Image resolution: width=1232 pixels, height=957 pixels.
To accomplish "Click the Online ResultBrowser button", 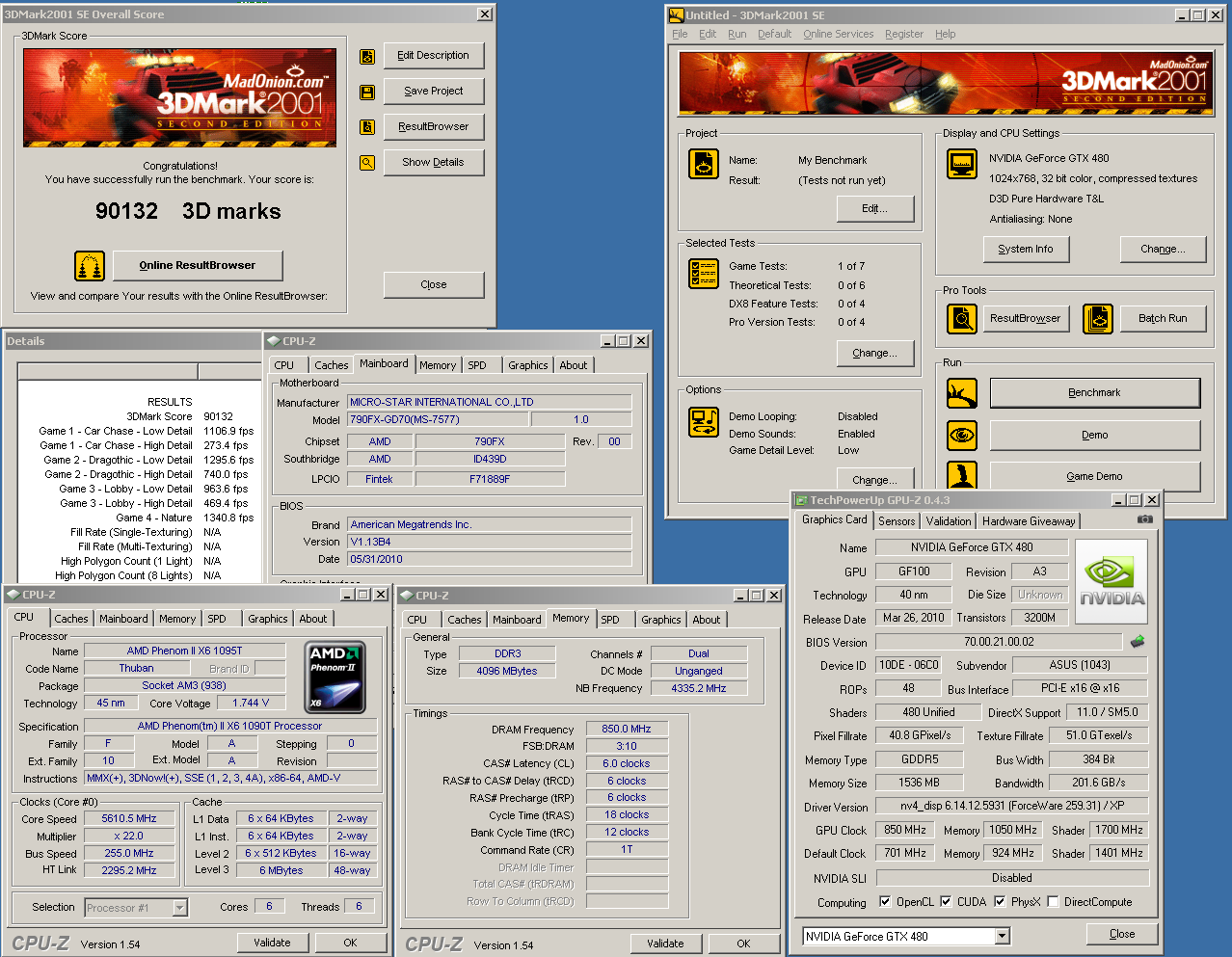I will pos(198,266).
